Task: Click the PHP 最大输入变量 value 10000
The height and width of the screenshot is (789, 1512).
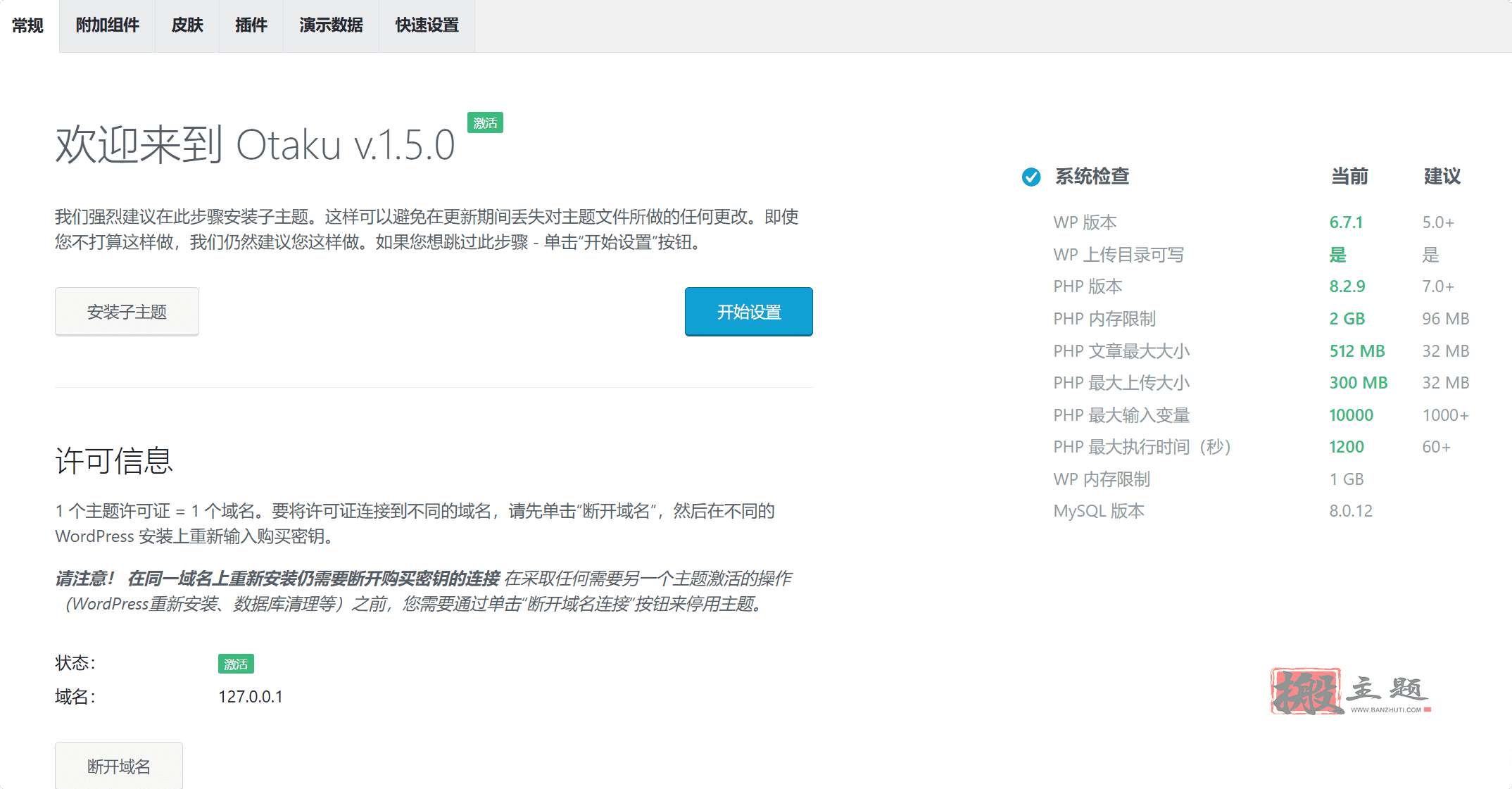Action: coord(1351,415)
